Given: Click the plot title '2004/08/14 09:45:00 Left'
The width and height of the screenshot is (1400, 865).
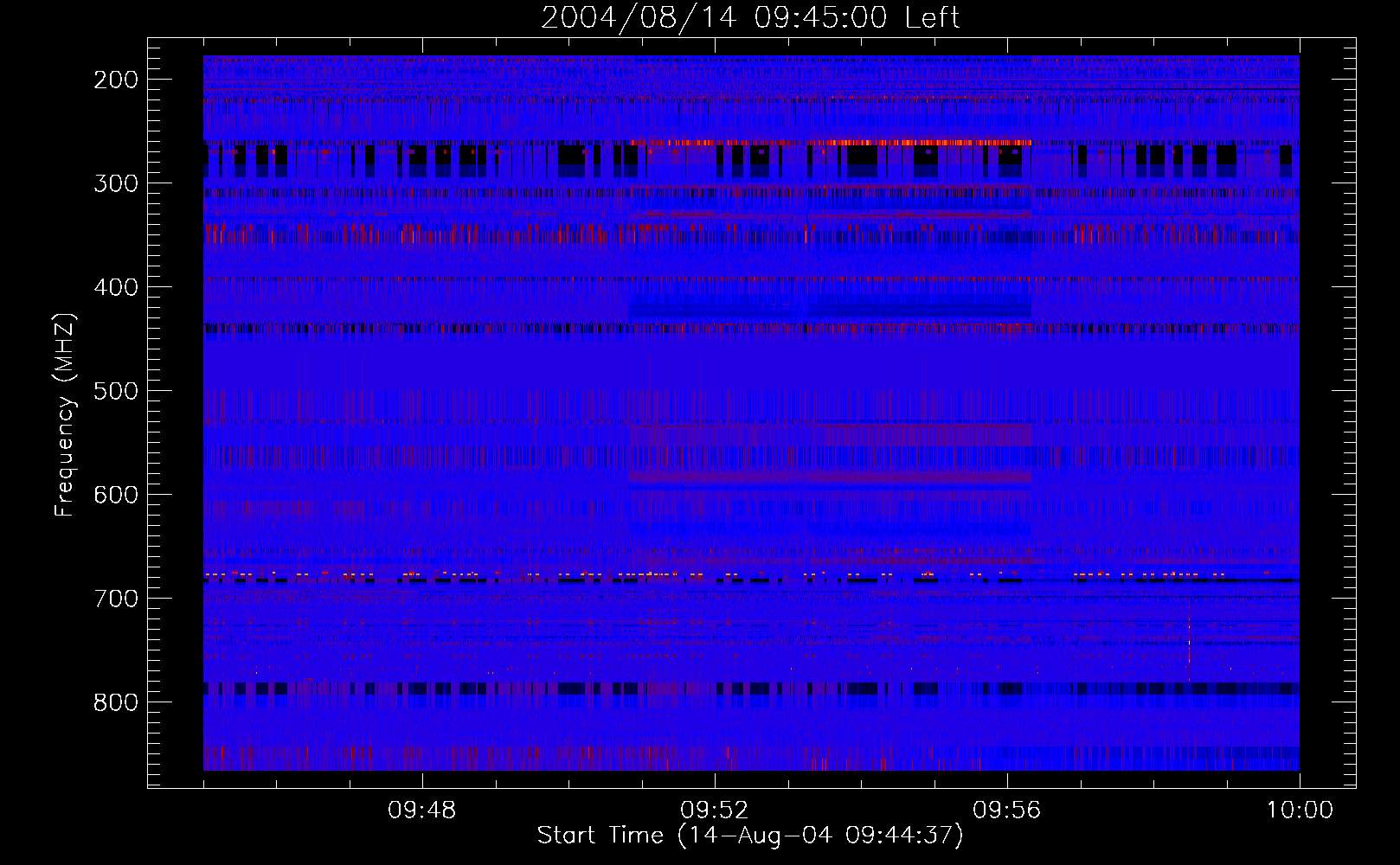Looking at the screenshot, I should (750, 17).
